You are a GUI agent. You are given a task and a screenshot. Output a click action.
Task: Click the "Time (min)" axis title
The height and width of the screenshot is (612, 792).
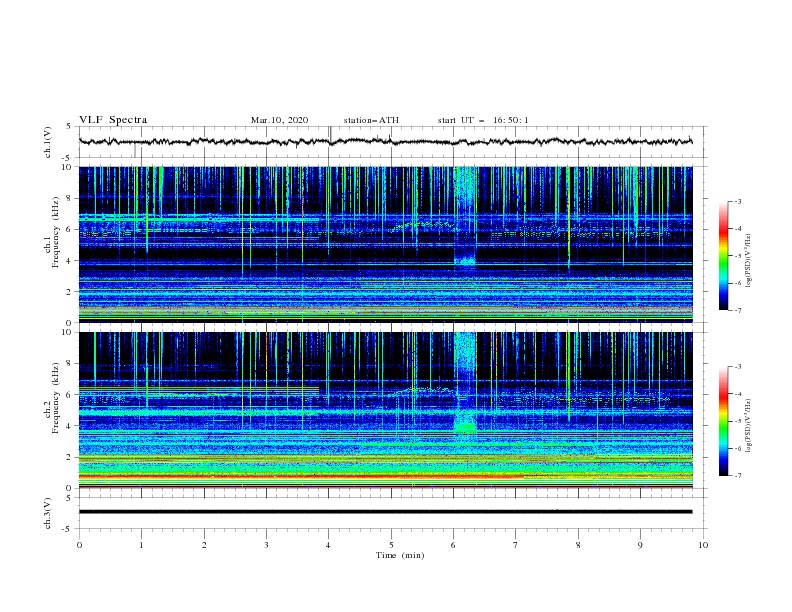400,555
